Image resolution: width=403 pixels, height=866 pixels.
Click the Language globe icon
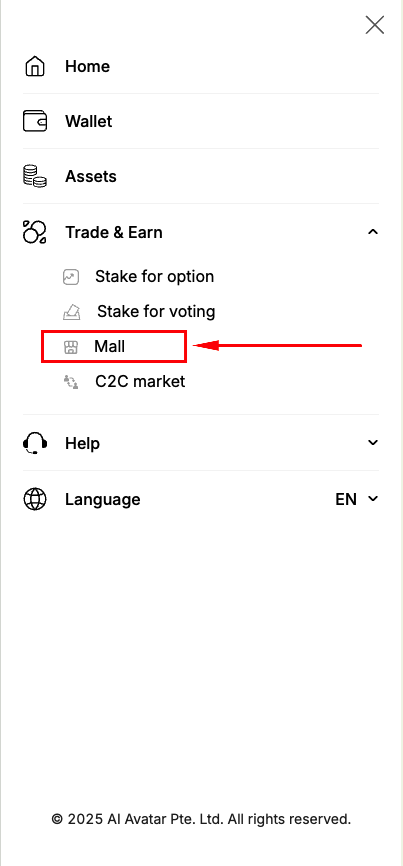[35, 499]
